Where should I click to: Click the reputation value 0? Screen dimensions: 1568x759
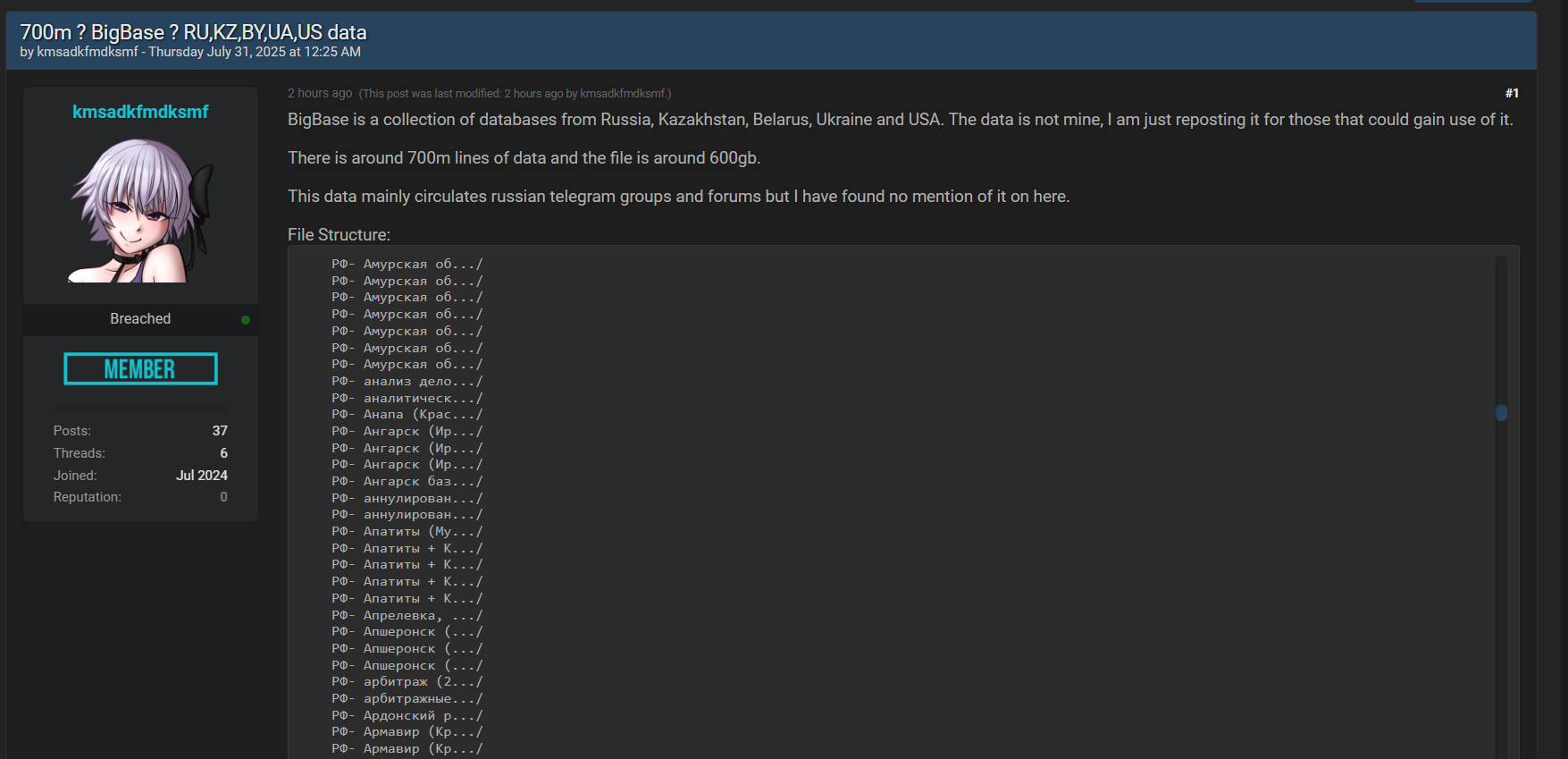[223, 497]
